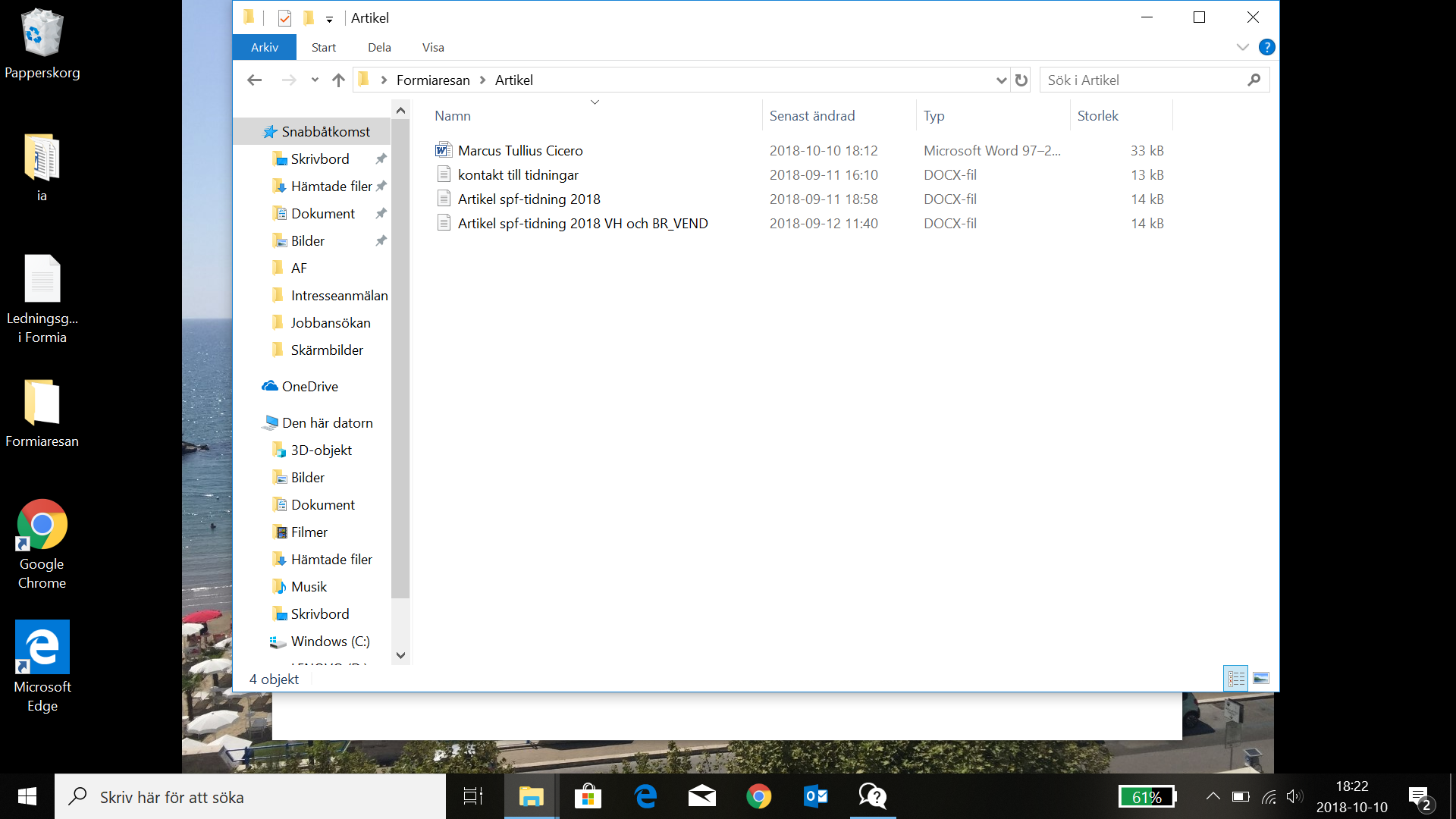Open Marcus Tullius Cicero Word document
Screen dimensions: 1456x819
point(520,151)
